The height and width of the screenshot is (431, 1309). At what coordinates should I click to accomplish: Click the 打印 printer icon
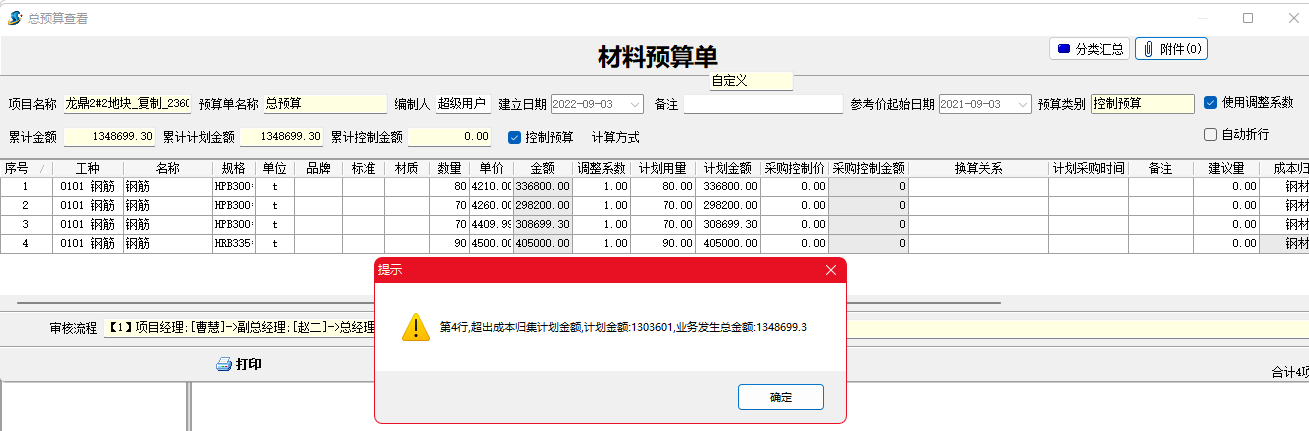click(x=224, y=365)
